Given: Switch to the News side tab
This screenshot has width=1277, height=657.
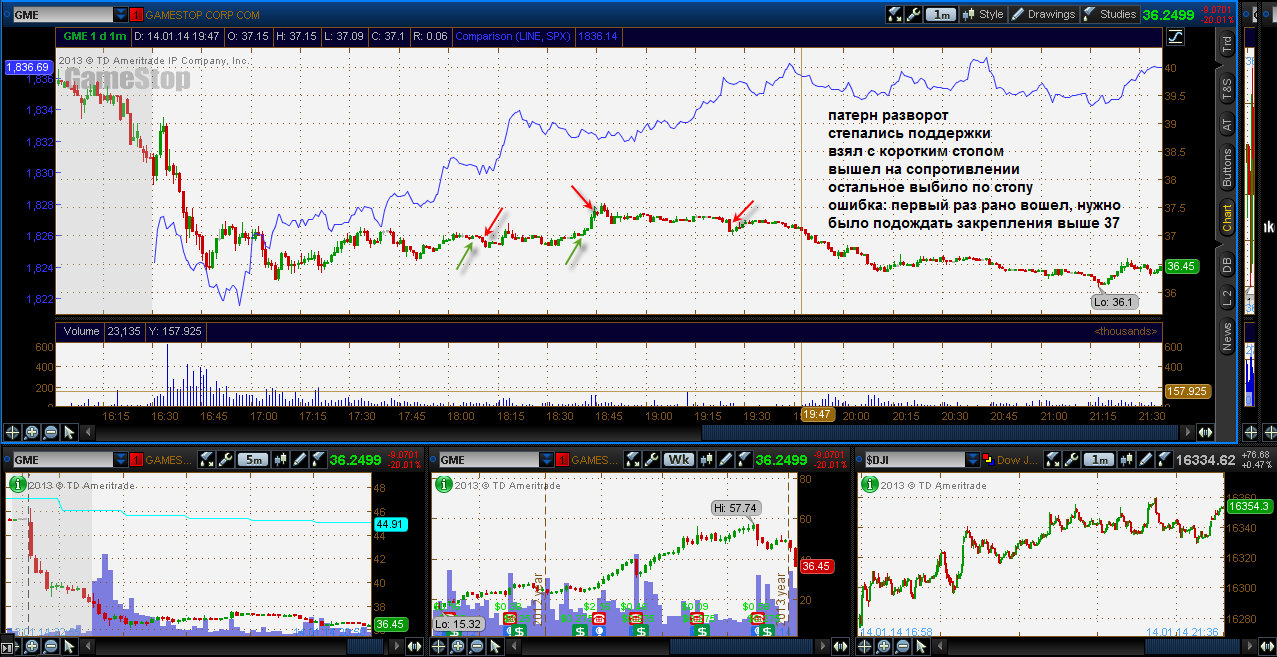Looking at the screenshot, I should coord(1226,338).
